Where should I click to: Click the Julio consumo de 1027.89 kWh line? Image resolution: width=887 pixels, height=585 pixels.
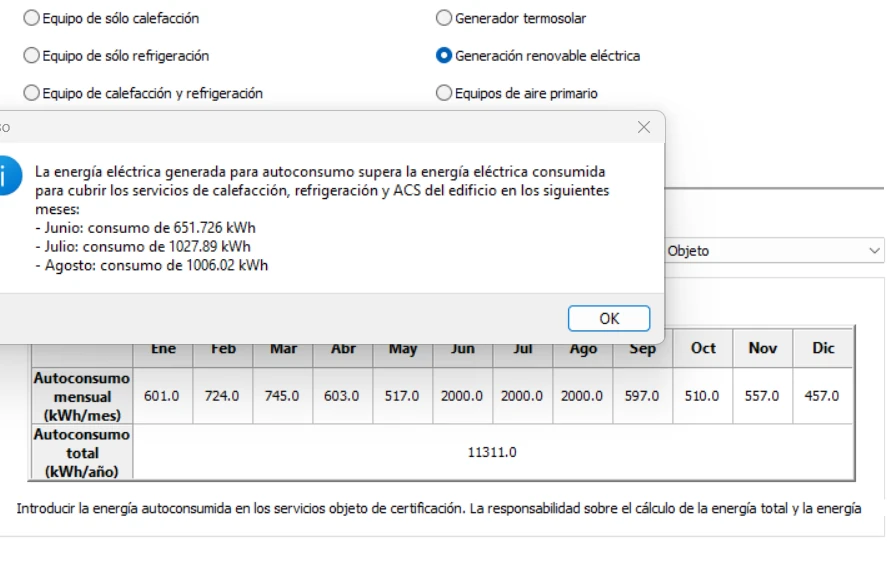pyautogui.click(x=143, y=247)
